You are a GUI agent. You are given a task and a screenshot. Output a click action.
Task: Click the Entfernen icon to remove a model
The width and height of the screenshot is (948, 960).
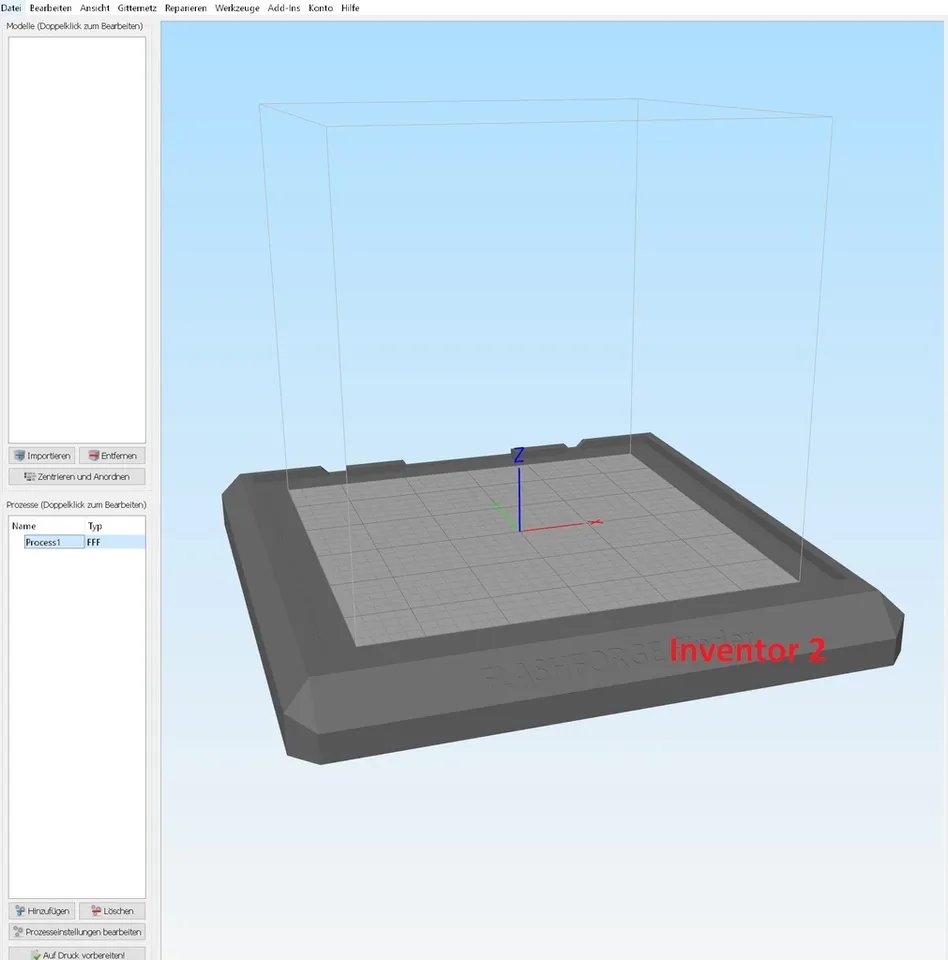[x=95, y=455]
